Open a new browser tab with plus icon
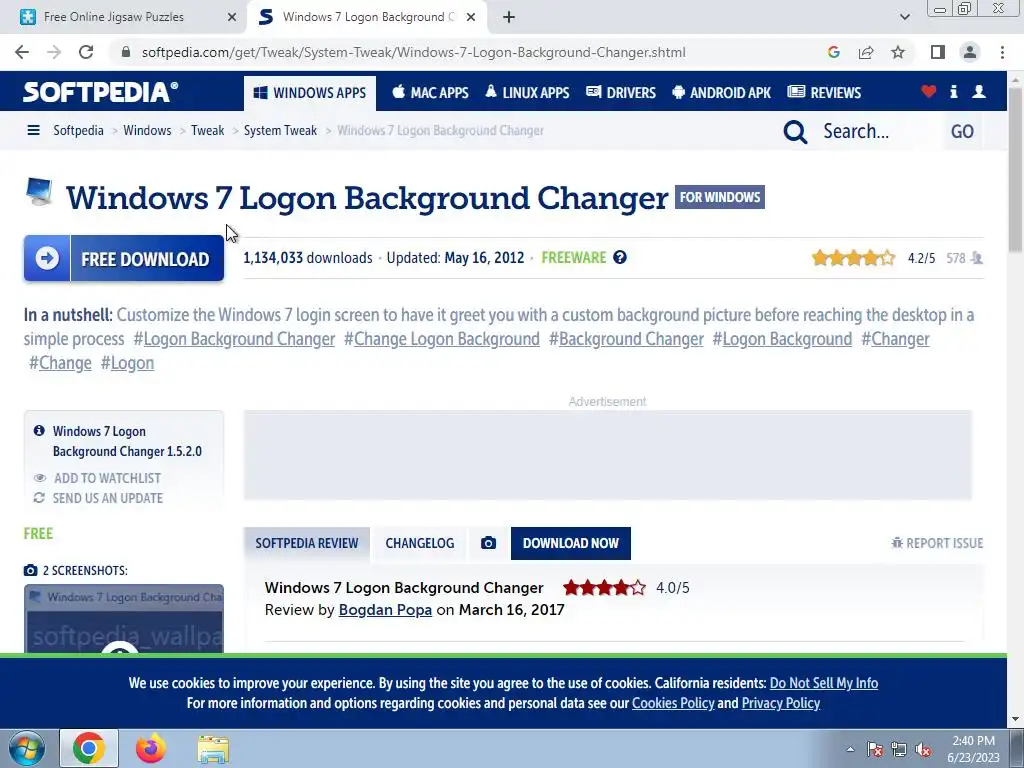This screenshot has height=768, width=1024. point(509,17)
